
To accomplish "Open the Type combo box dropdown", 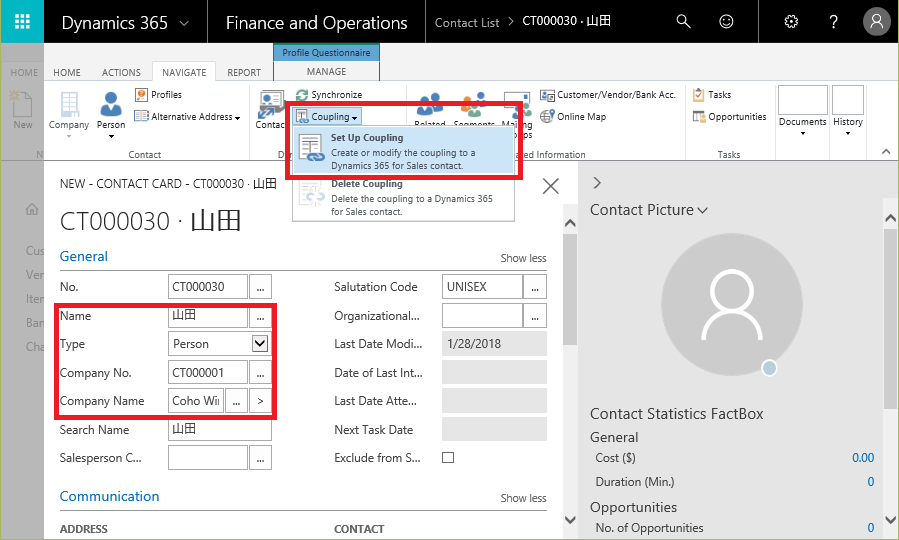I will 260,343.
